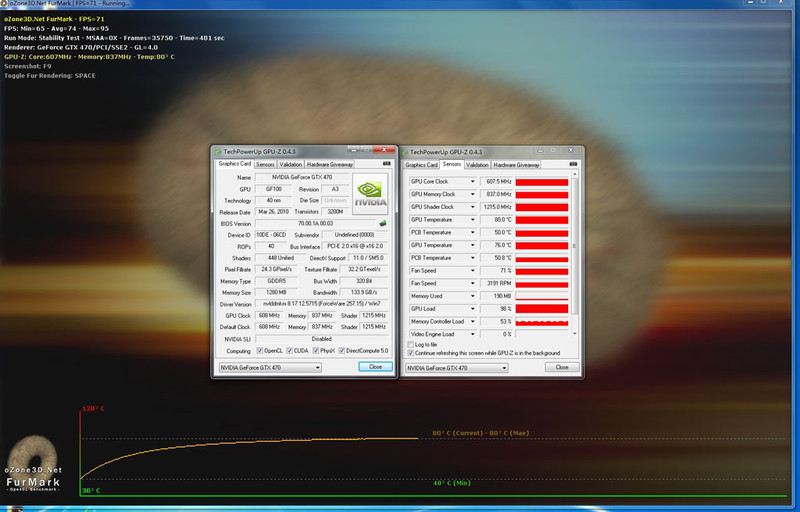Click the Memory Size value 1280 MB
The height and width of the screenshot is (512, 800).
click(x=276, y=293)
